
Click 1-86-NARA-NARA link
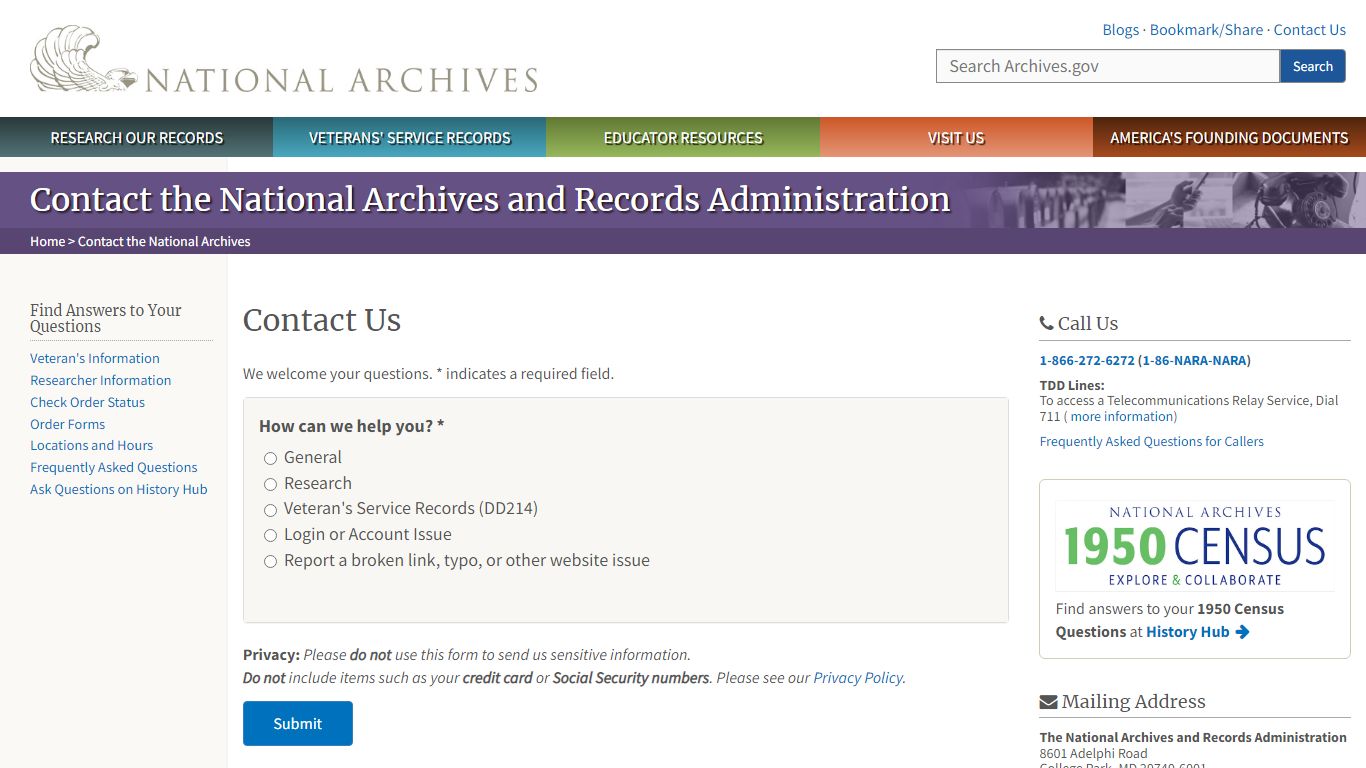tap(1194, 360)
